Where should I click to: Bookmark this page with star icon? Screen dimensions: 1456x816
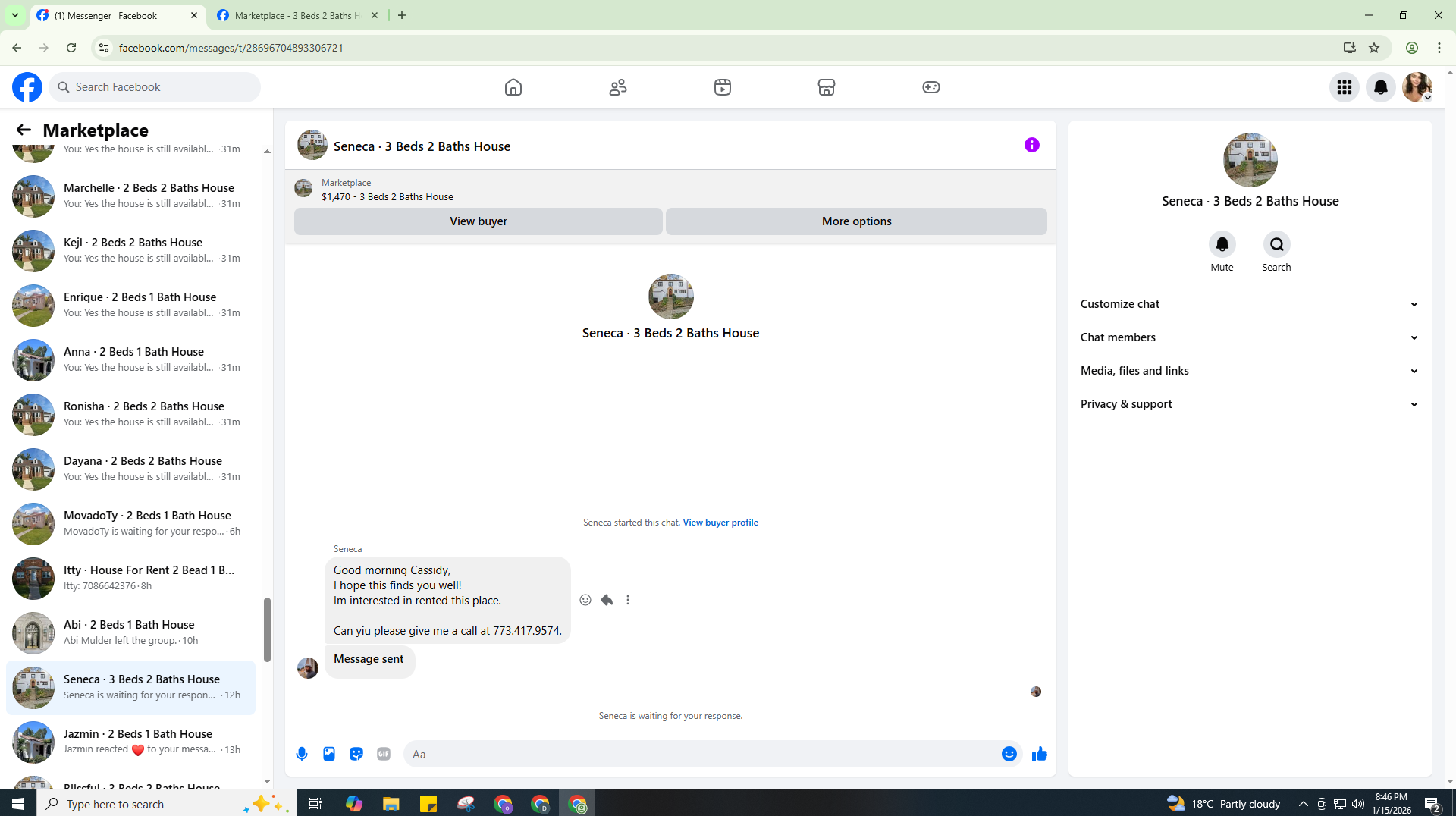click(1374, 48)
